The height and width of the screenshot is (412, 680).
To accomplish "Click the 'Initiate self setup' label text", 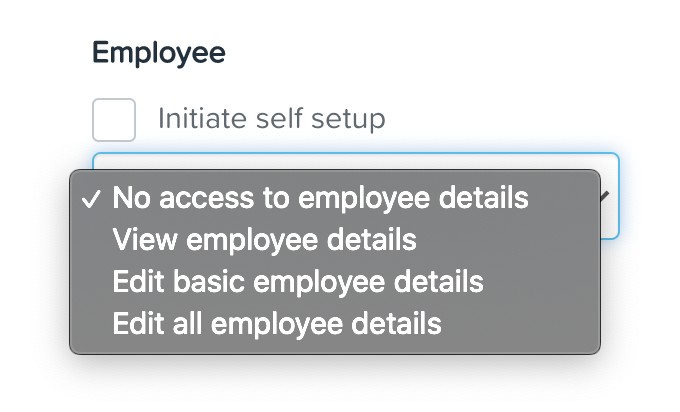I will pos(271,118).
